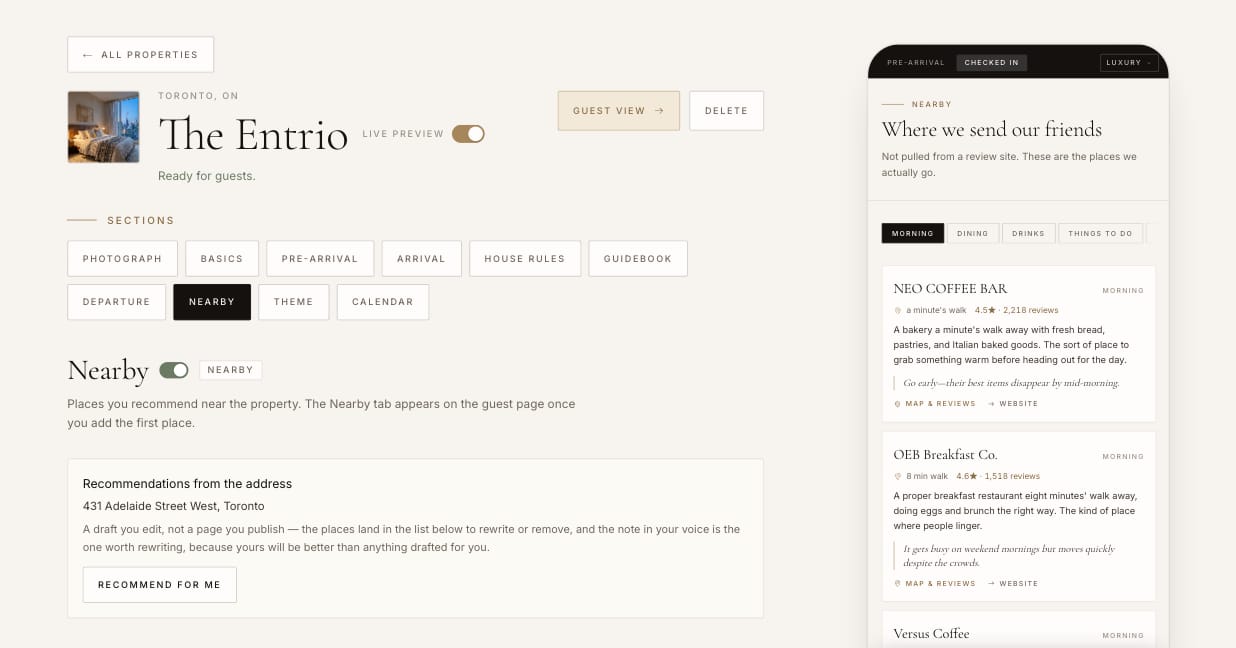Open the Pre-Arrival section button
This screenshot has height=648, width=1236.
[x=320, y=258]
